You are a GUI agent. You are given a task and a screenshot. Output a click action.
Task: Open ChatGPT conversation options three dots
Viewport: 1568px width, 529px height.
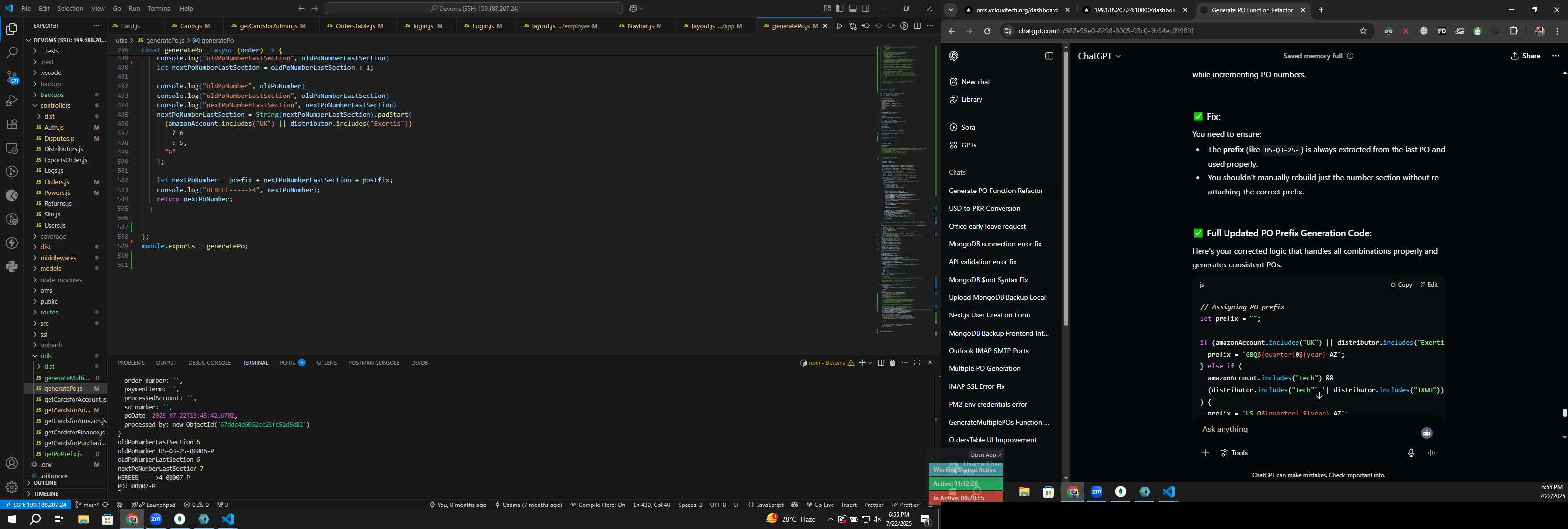pos(1555,56)
